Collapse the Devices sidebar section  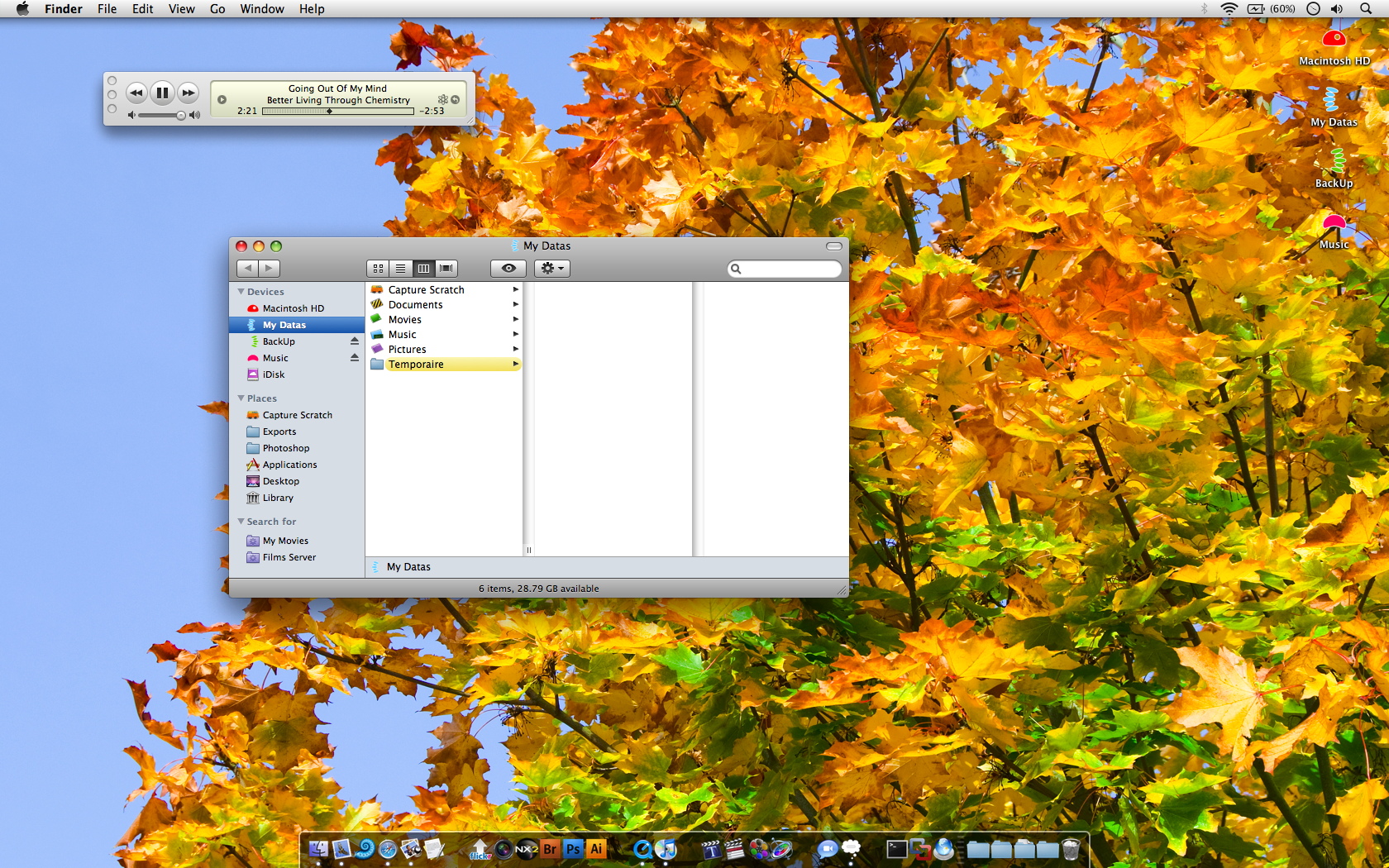[241, 292]
